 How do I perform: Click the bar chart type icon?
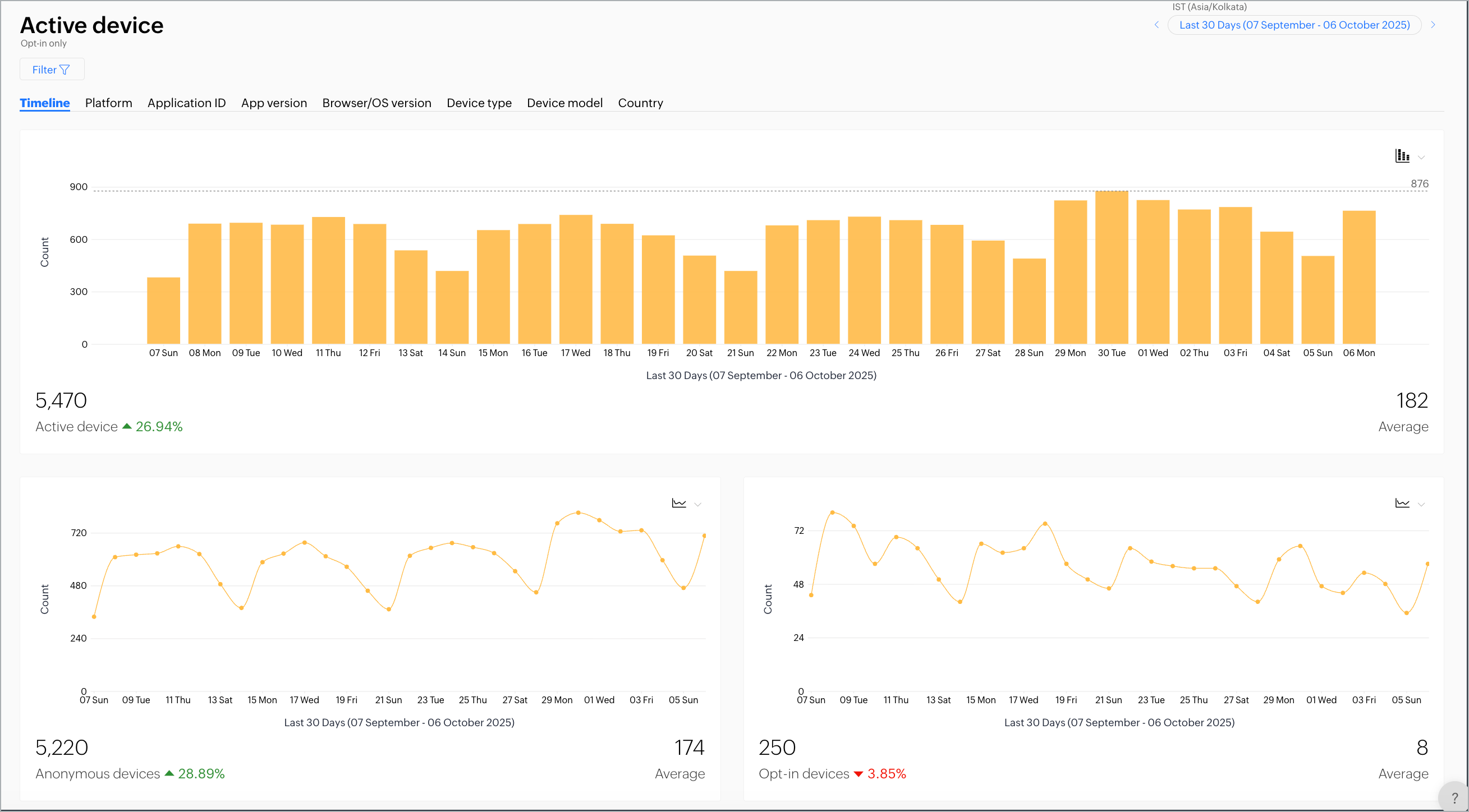[x=1402, y=155]
